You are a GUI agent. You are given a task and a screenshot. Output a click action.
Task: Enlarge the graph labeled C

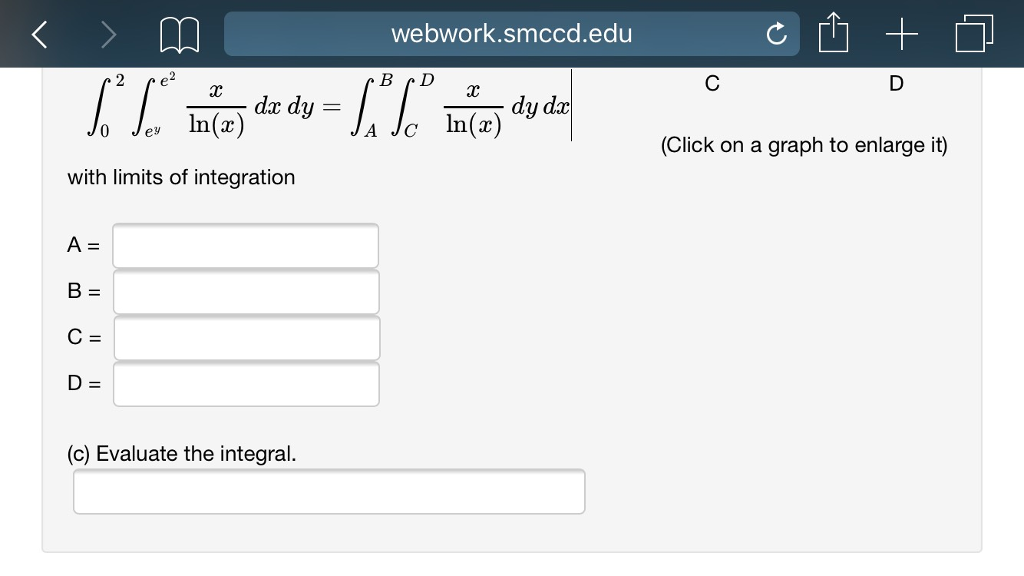coord(711,84)
